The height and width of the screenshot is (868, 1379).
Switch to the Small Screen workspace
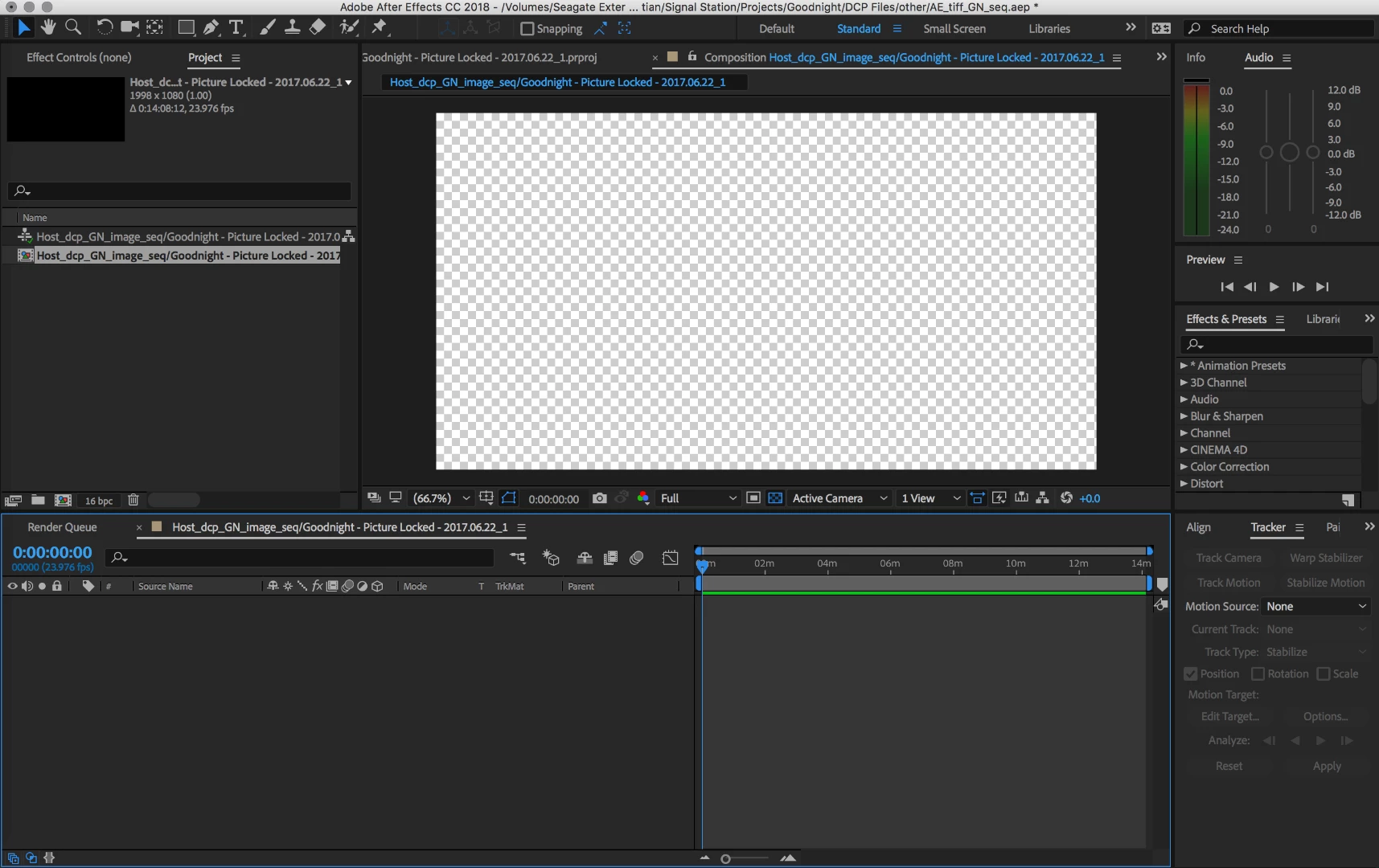coord(954,29)
